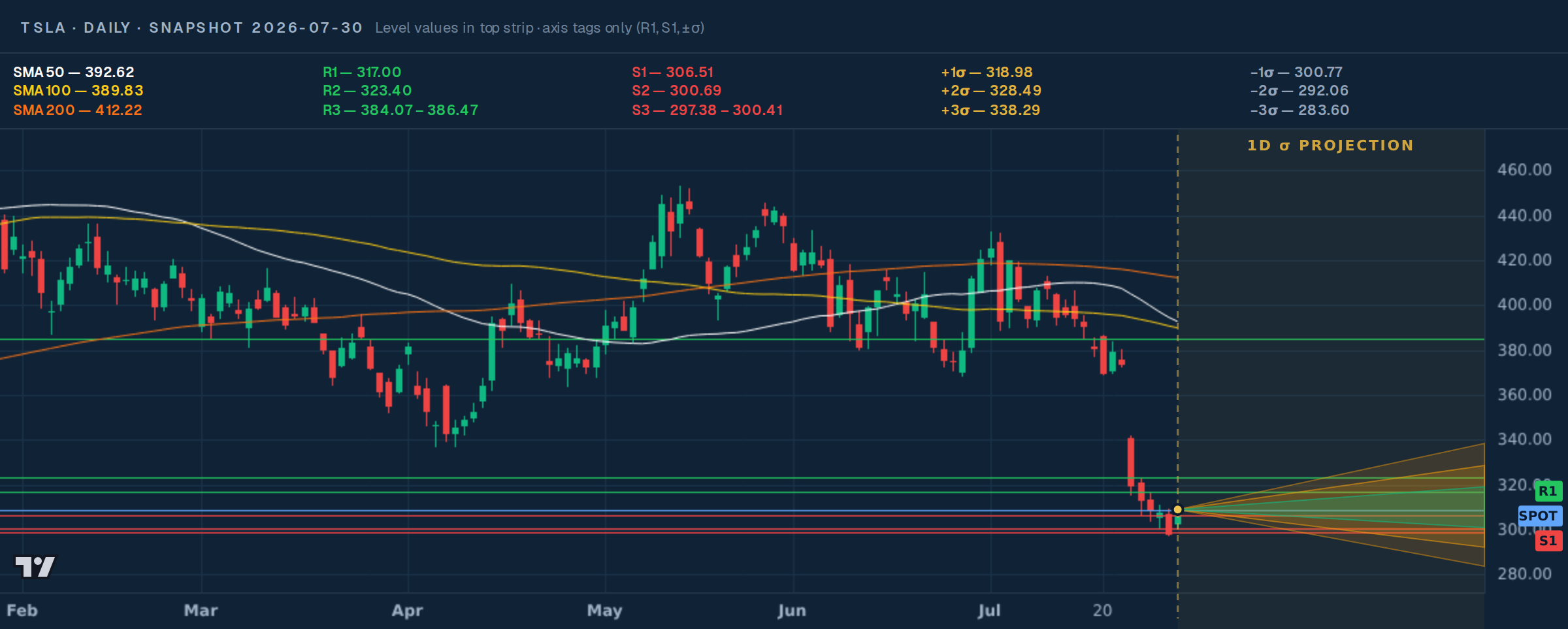This screenshot has height=629, width=1568.
Task: Click the −3σ — 283.60 value
Action: [x=1299, y=110]
